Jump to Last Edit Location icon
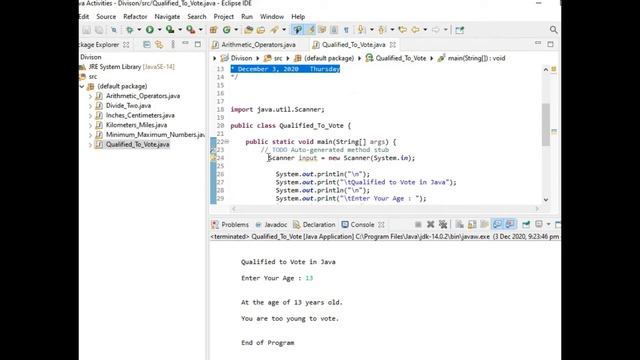 [402, 30]
